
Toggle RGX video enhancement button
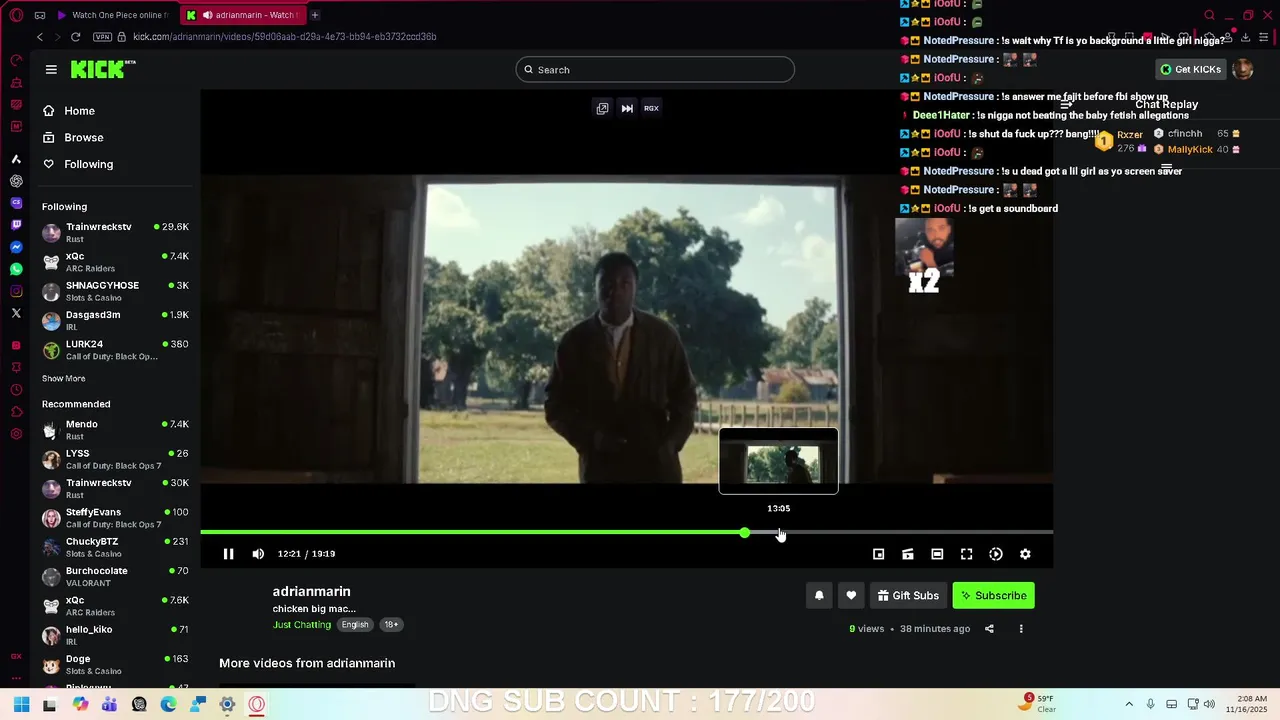point(651,108)
